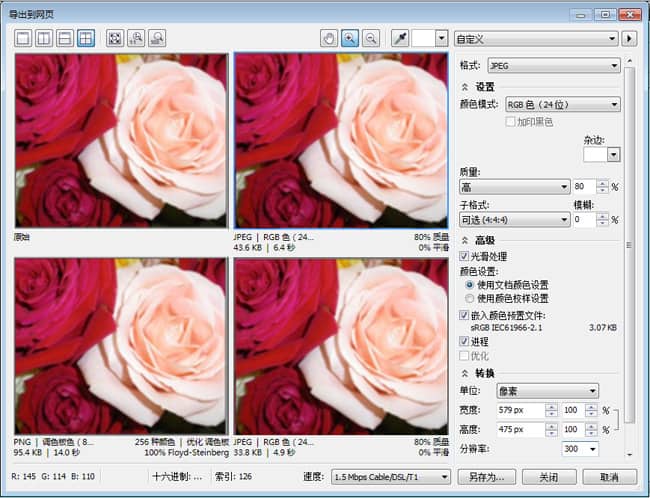
Task: Click the 高度 px spinner arrows
Action: pos(551,430)
